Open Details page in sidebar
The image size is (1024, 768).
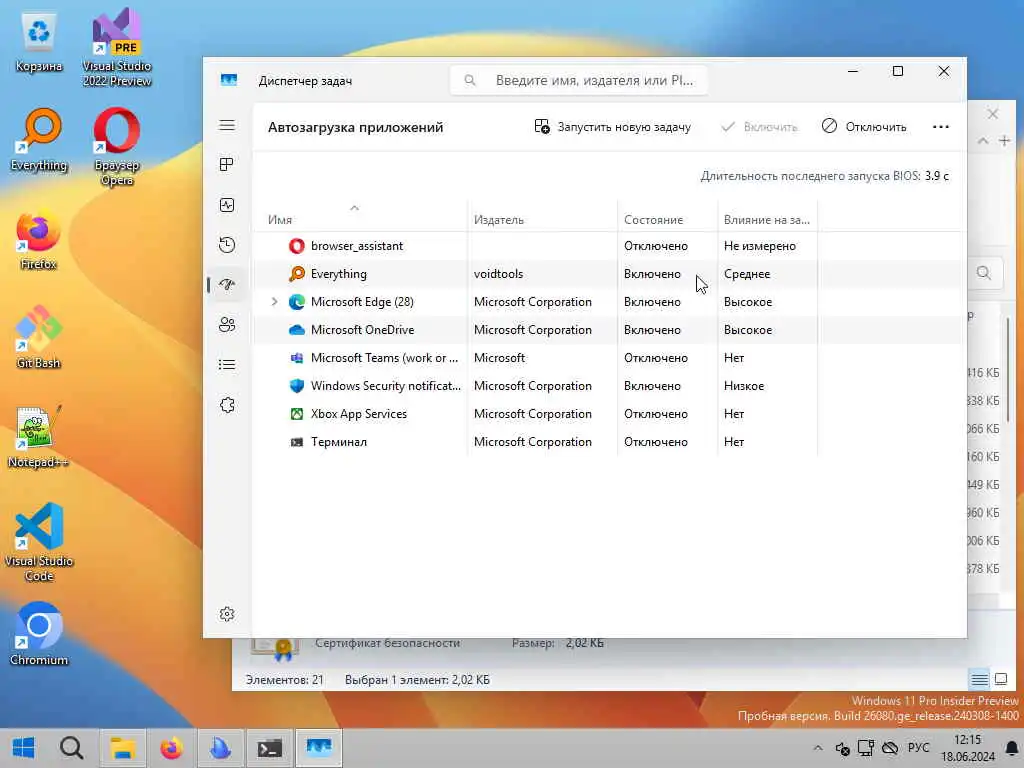pyautogui.click(x=227, y=364)
